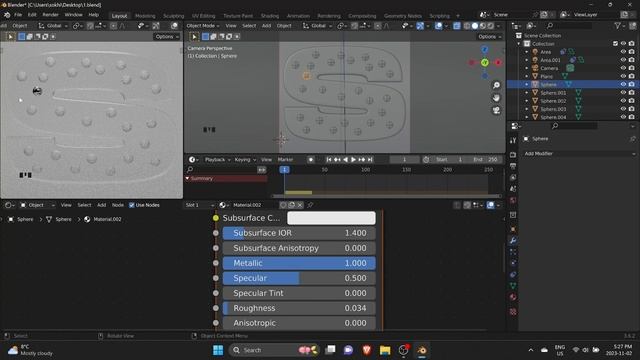Open Windows Start menu

(218, 350)
